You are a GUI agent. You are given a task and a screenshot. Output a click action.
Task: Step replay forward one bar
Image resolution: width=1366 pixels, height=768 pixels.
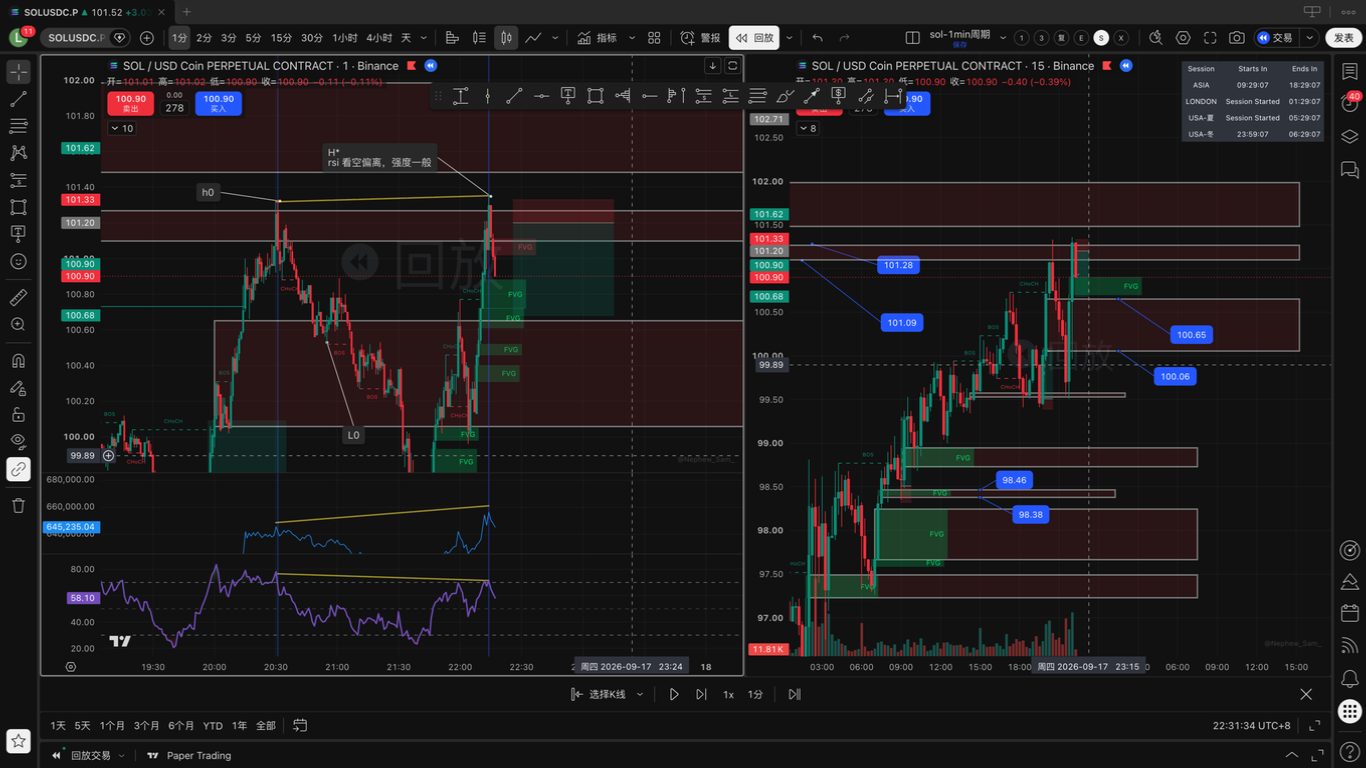(701, 694)
